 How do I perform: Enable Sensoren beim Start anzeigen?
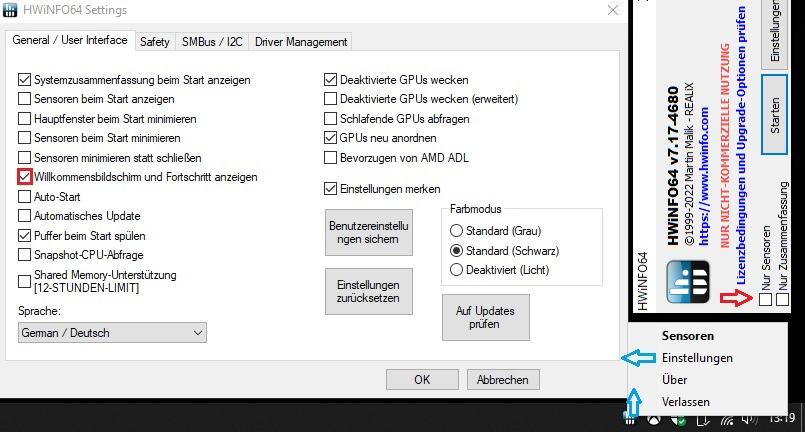click(x=24, y=99)
